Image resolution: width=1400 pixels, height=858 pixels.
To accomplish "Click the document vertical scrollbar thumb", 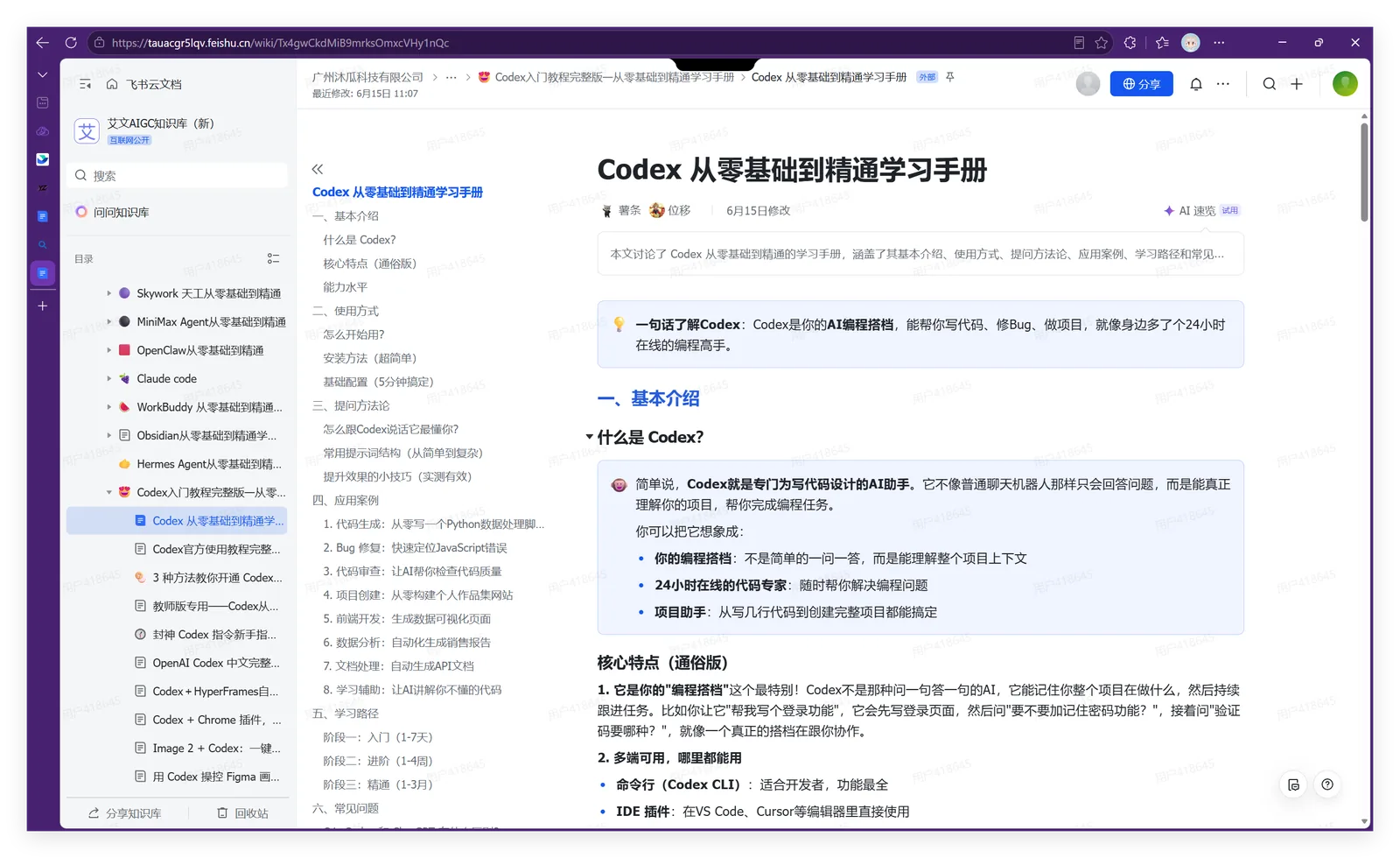I will (1364, 171).
